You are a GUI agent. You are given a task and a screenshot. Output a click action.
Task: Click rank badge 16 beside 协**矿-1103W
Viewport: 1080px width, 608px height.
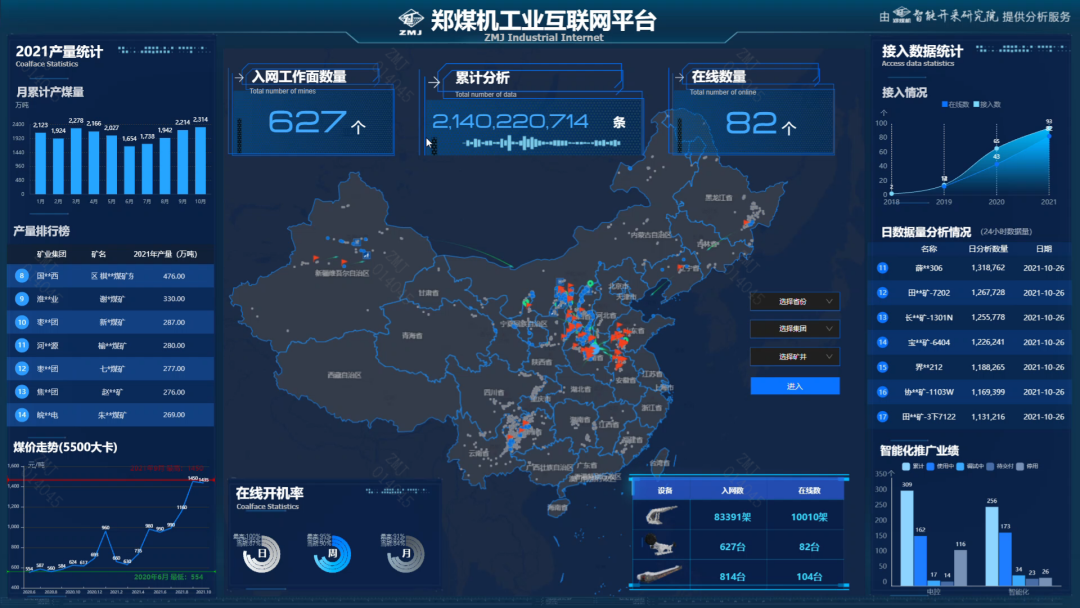coord(882,392)
